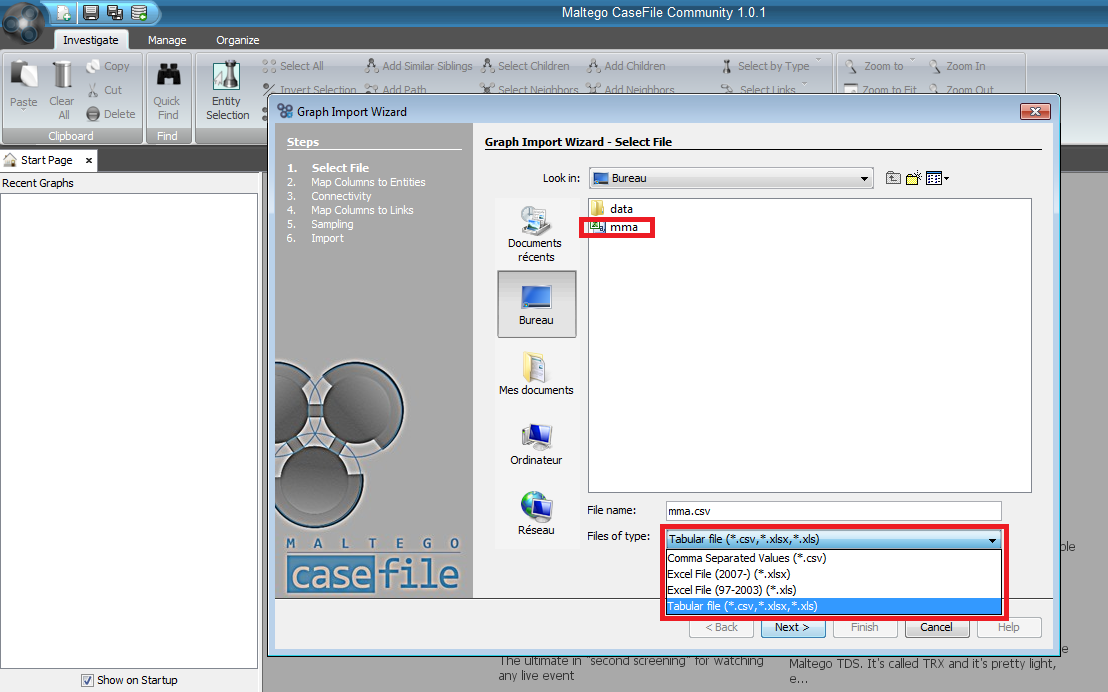Select the Start Page tab
The height and width of the screenshot is (692, 1108).
coord(47,160)
